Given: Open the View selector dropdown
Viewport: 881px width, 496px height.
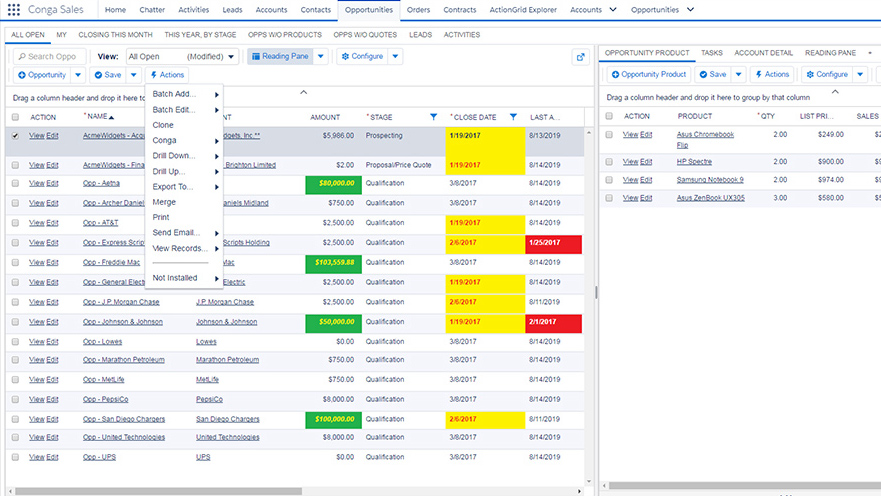Looking at the screenshot, I should 181,57.
